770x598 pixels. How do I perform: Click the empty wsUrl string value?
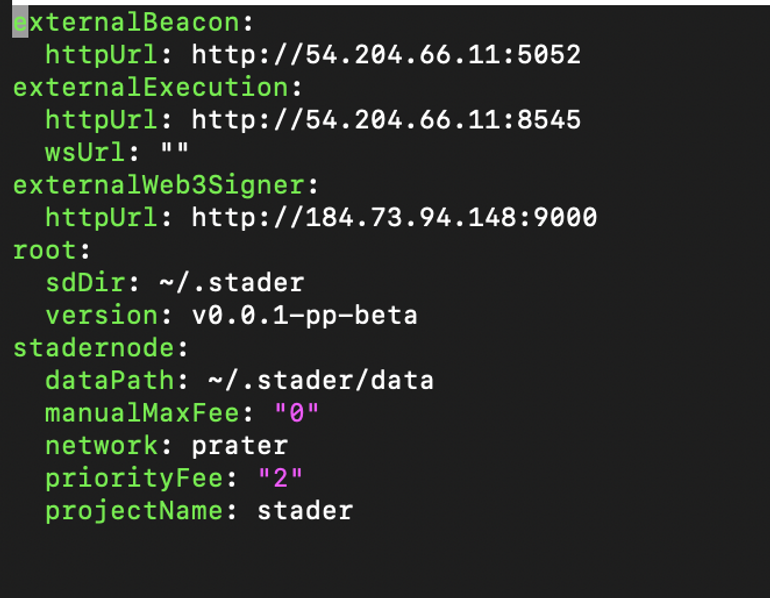click(175, 152)
